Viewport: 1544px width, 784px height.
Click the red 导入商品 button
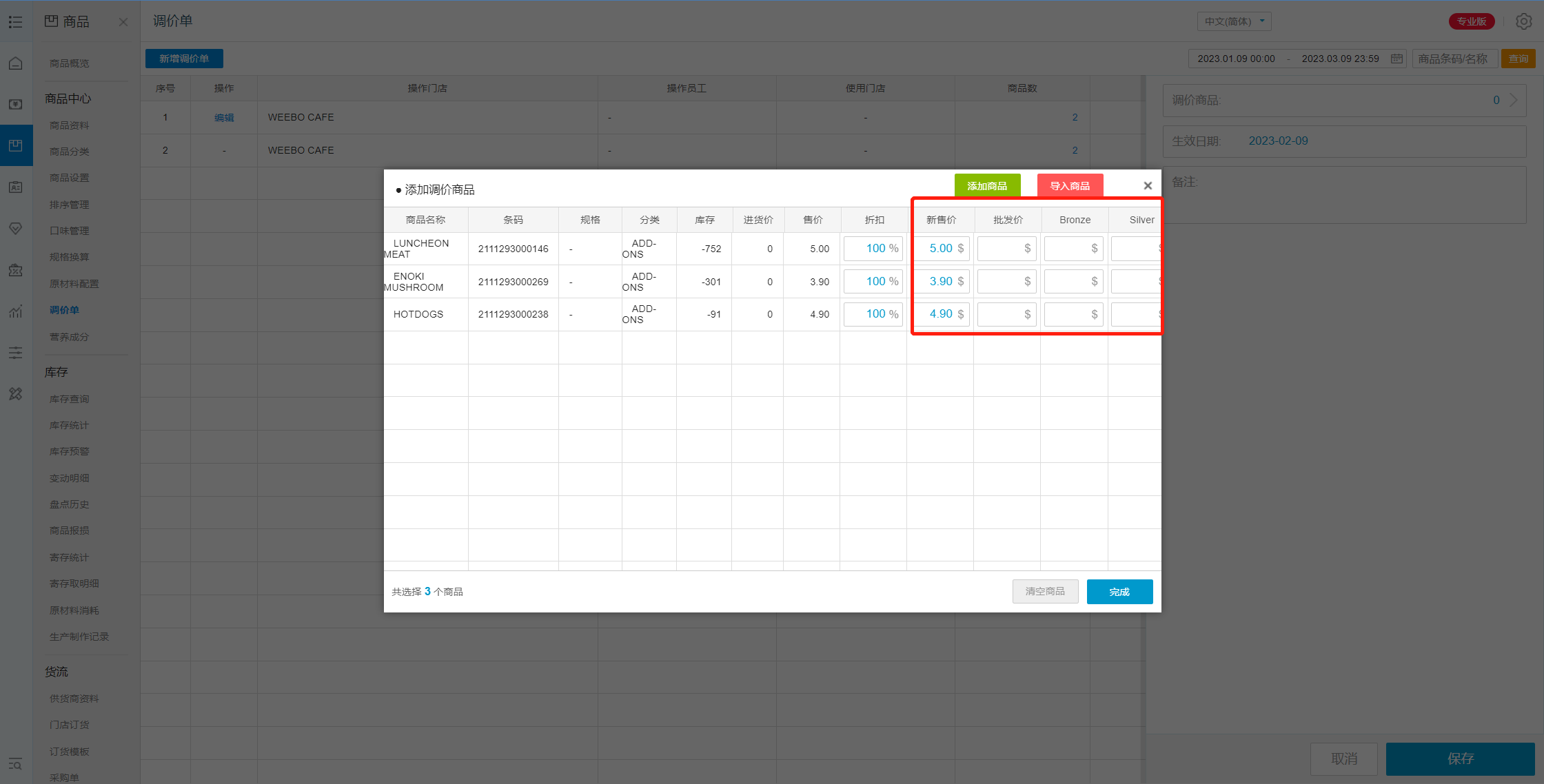point(1070,186)
